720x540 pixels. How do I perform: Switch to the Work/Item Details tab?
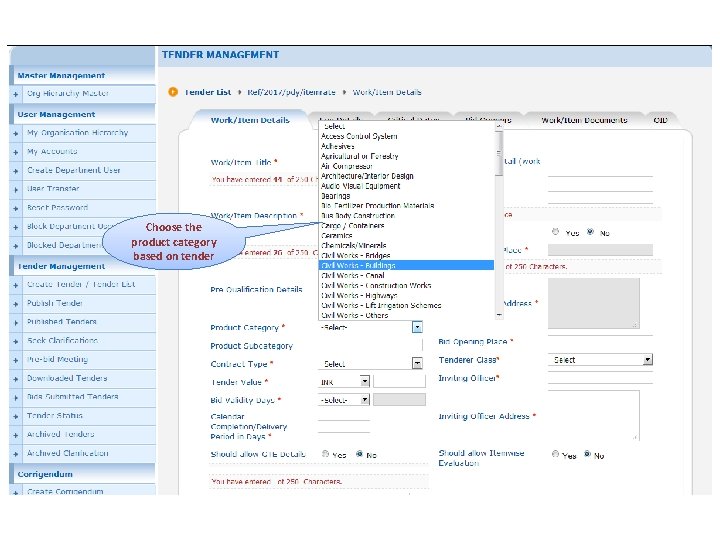[250, 120]
